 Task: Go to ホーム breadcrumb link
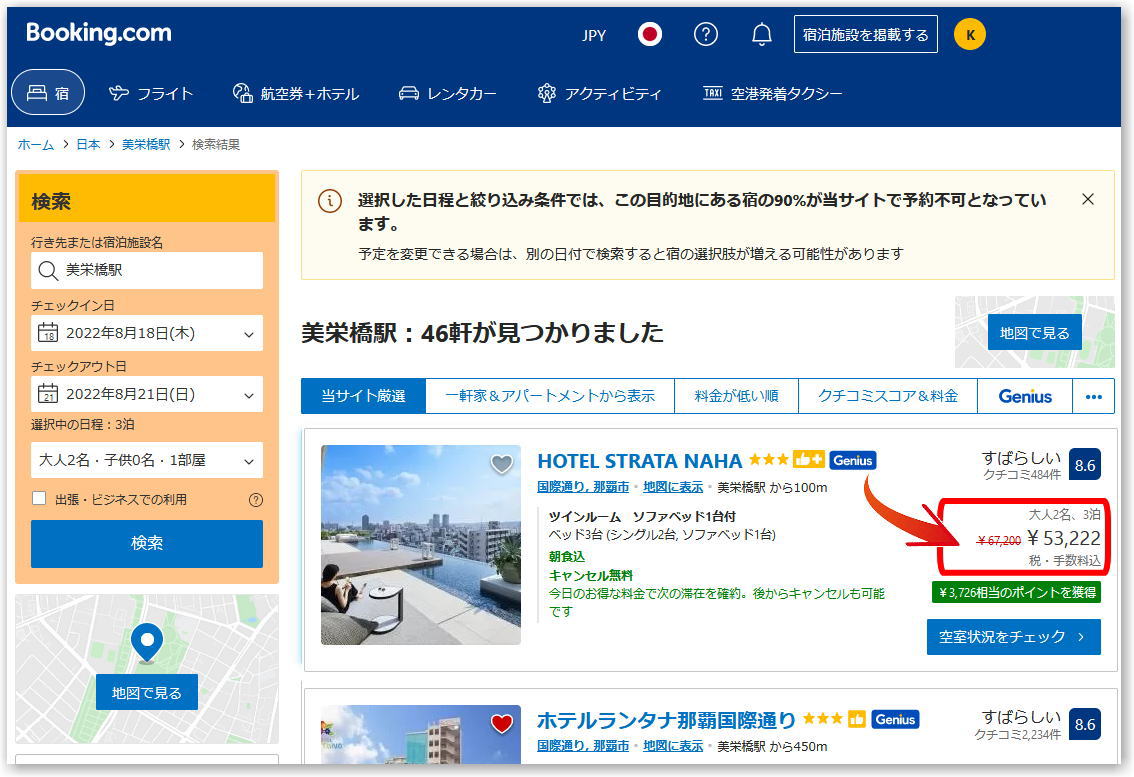(x=35, y=145)
